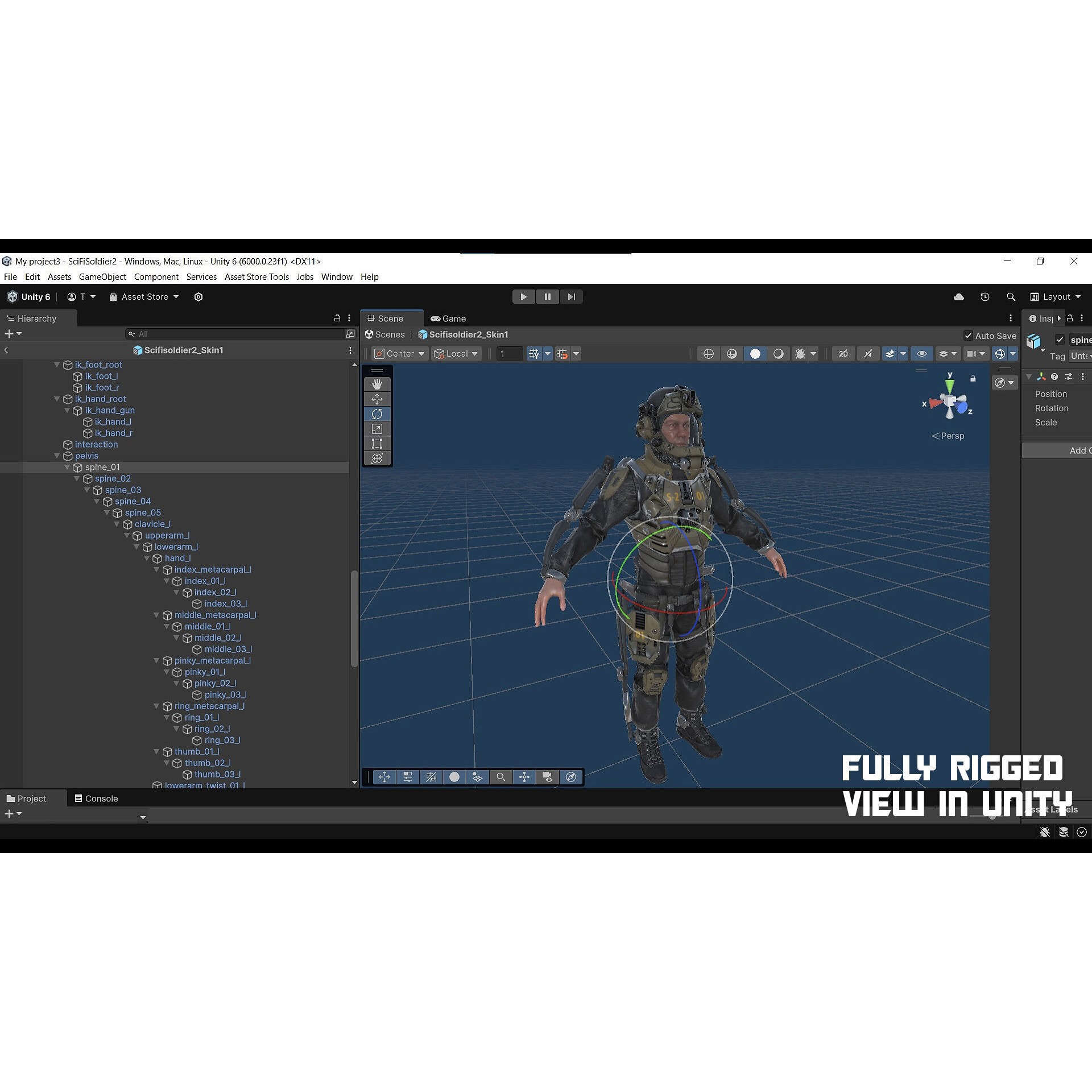Lock the scene orientation gizmo
This screenshot has height=1092, width=1092.
973,378
